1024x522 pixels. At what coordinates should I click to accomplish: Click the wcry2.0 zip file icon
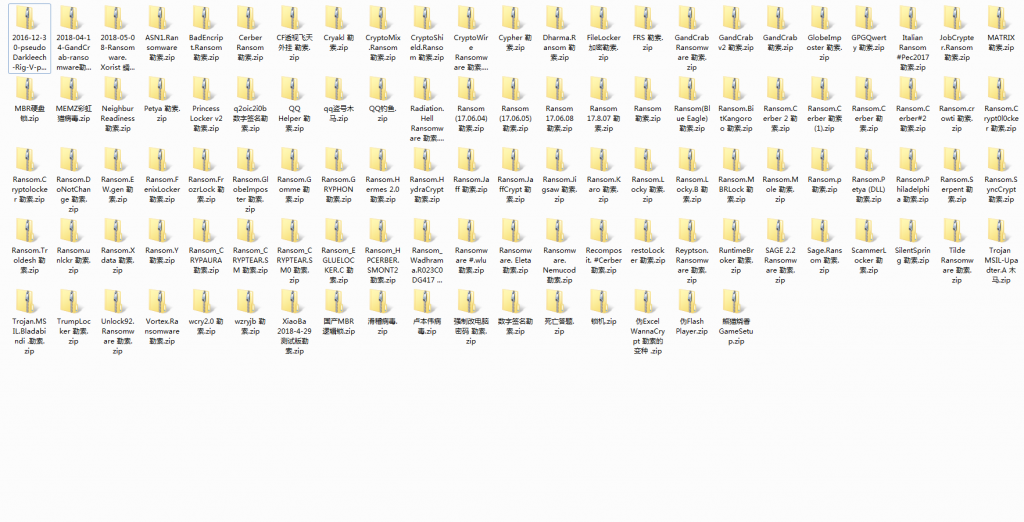[206, 302]
